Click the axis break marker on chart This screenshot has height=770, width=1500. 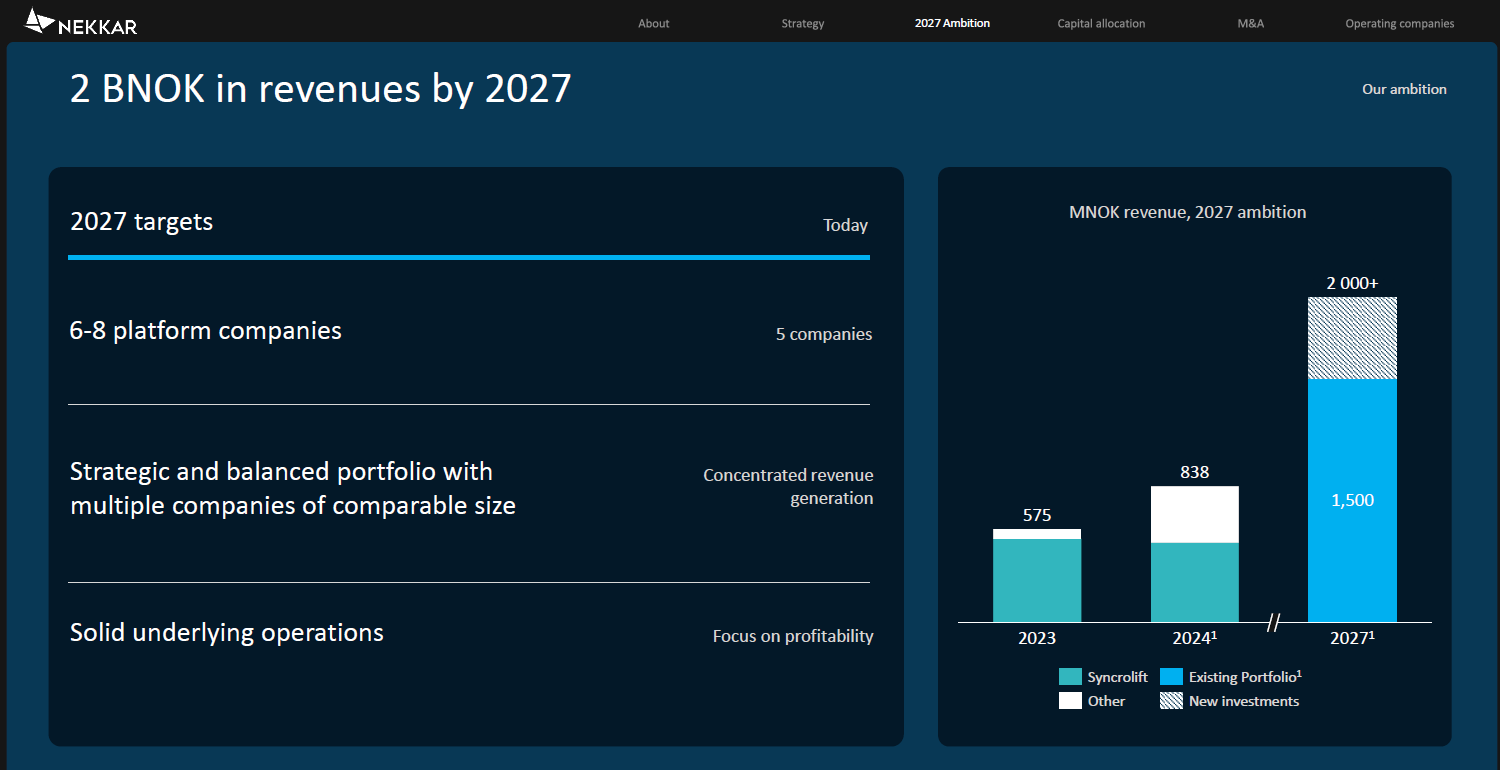click(x=1273, y=623)
